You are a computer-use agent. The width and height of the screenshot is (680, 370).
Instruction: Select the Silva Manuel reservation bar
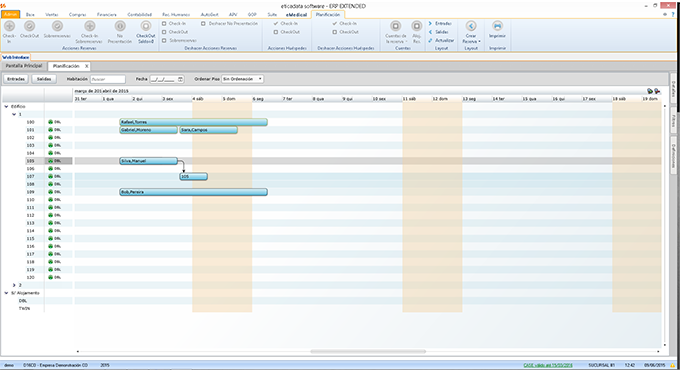click(148, 161)
